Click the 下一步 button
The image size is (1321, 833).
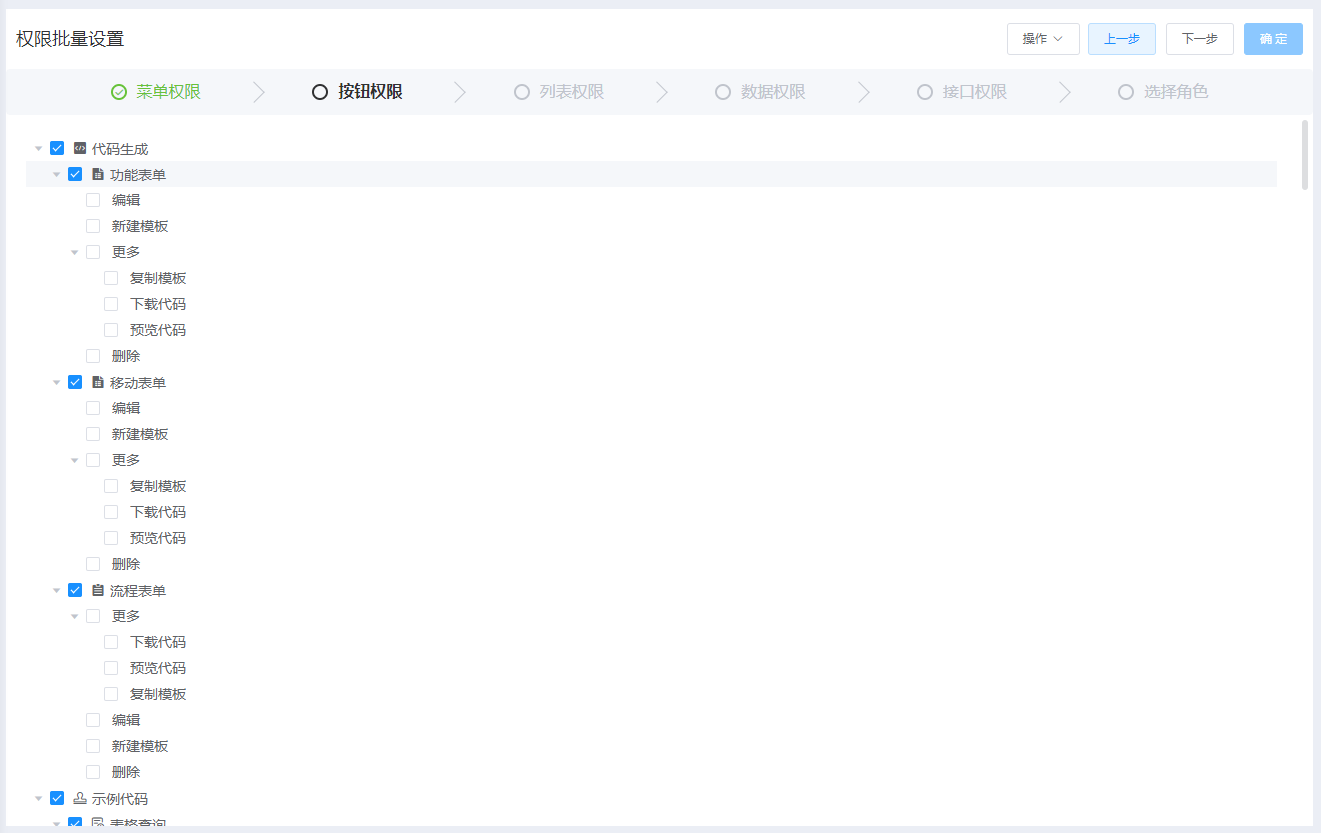coord(1199,39)
